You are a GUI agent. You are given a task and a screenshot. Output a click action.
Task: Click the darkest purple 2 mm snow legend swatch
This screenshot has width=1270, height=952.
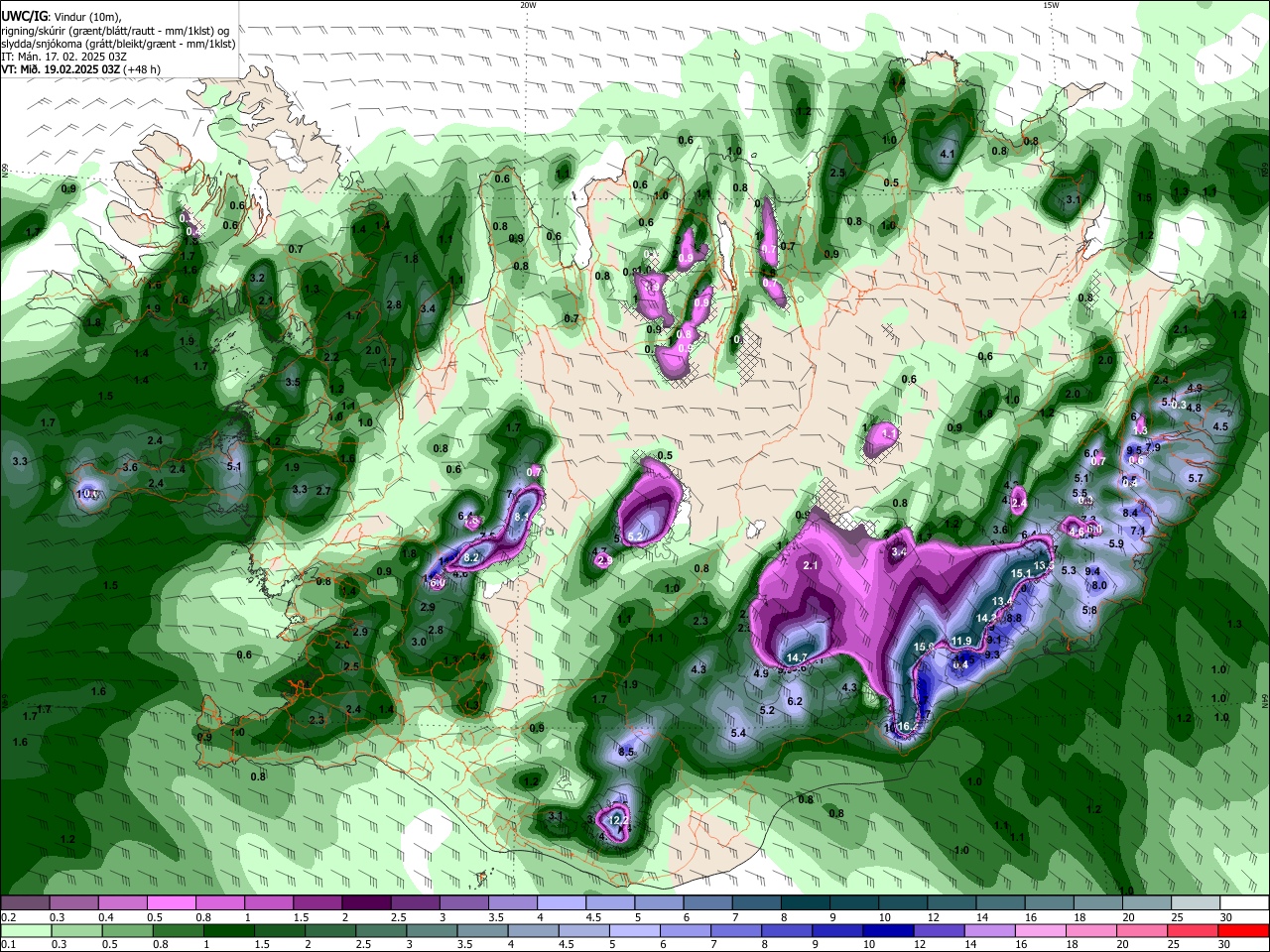(x=366, y=903)
